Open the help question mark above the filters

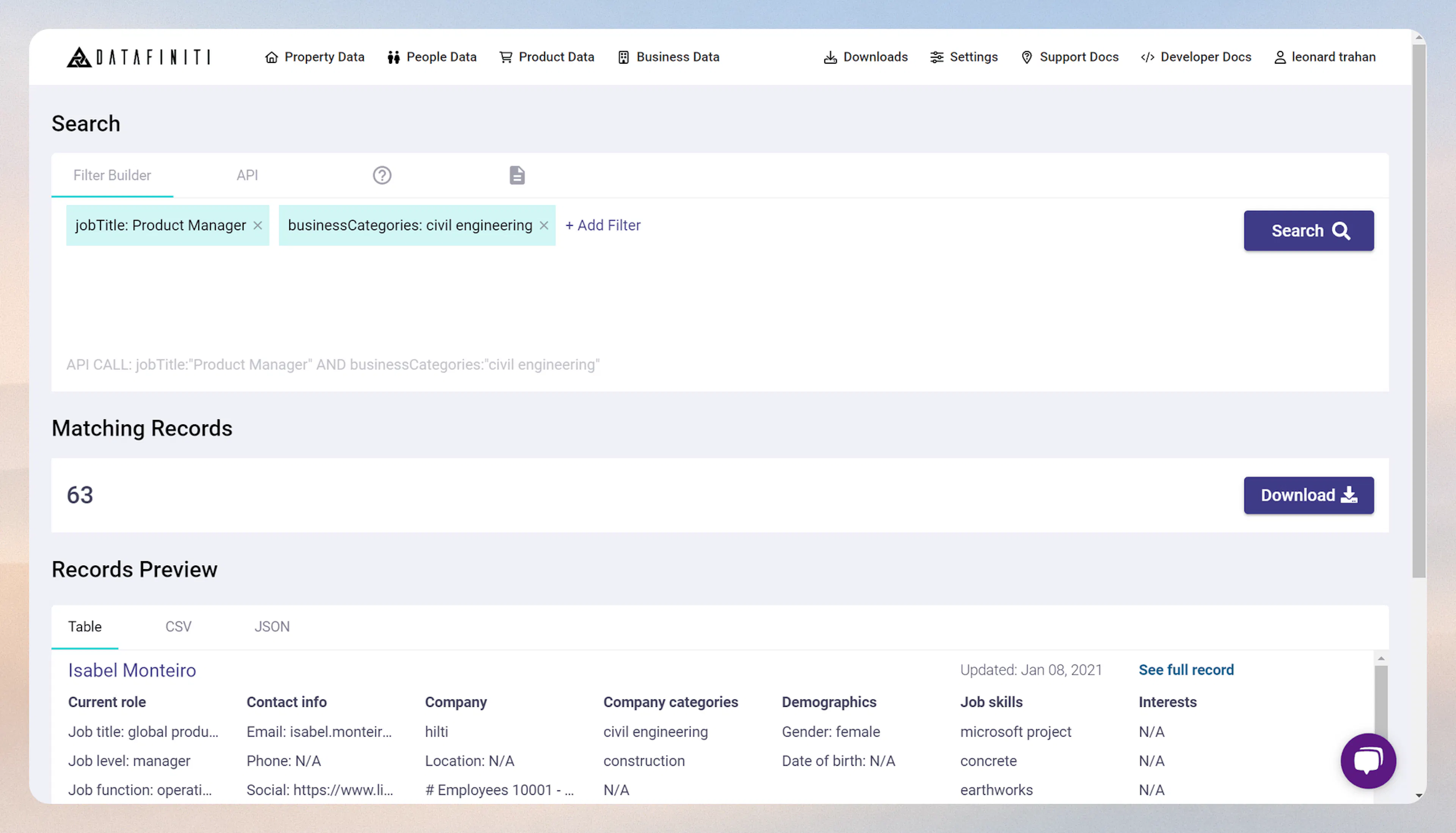tap(382, 175)
